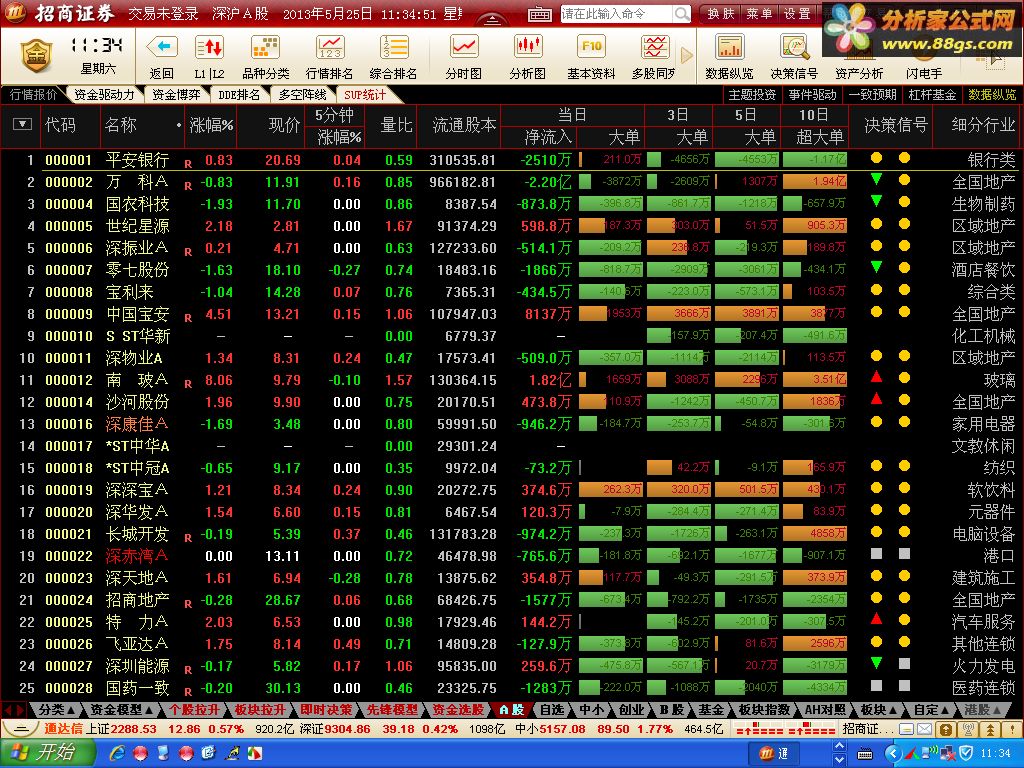The width and height of the screenshot is (1024, 768).
Task: Open 基本资料 F10 icon
Action: tap(591, 47)
